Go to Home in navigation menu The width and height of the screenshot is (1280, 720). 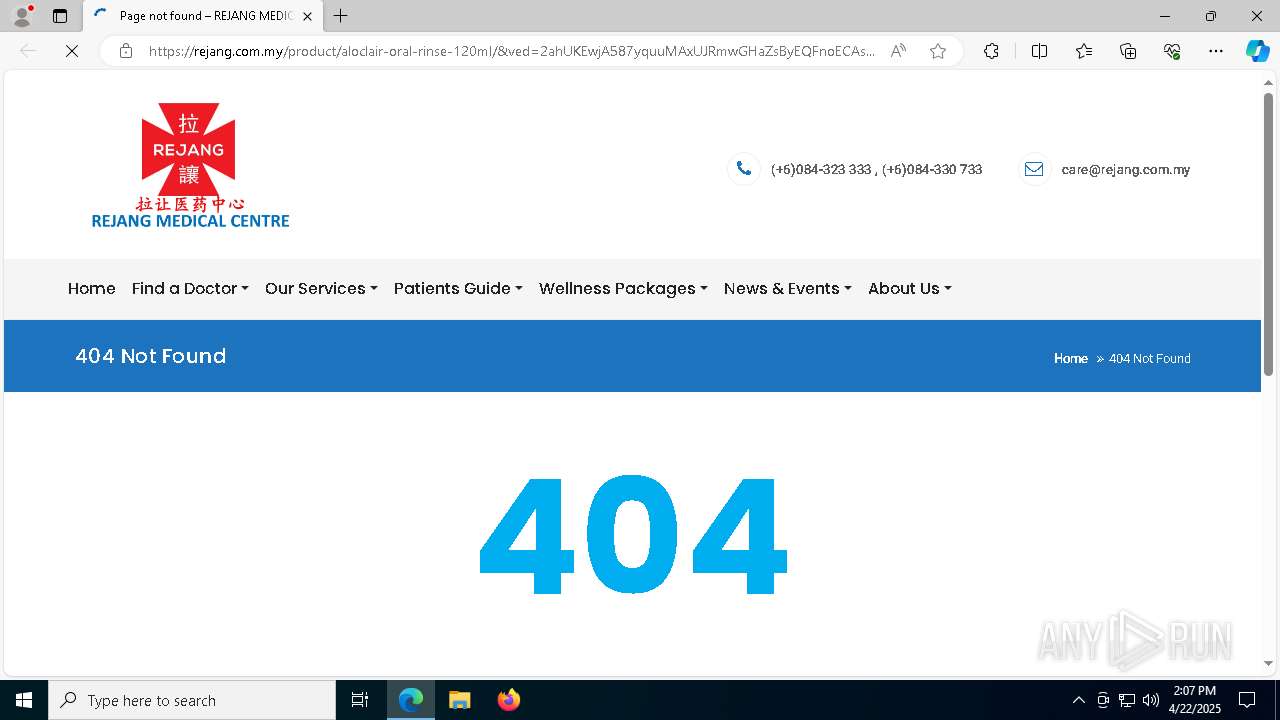coord(92,288)
